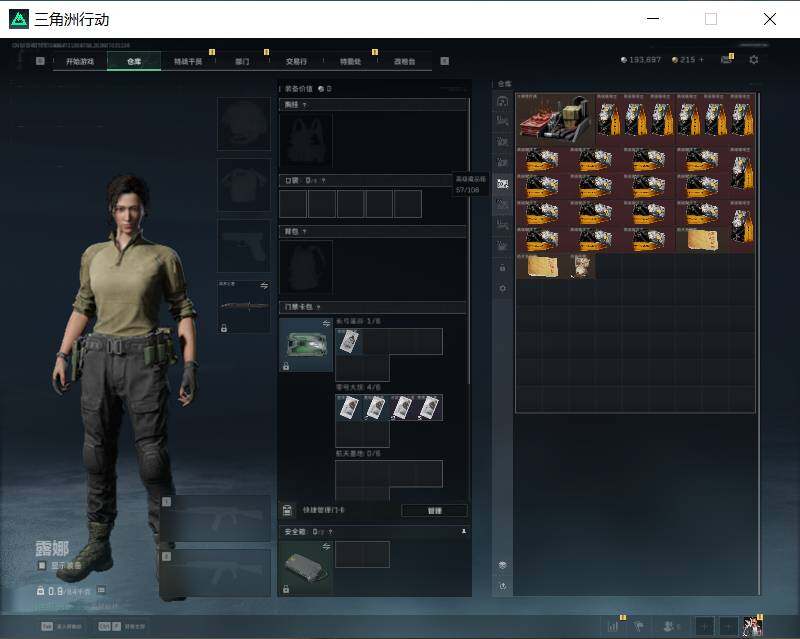Expand the 口袋 section header
This screenshot has height=639, width=800.
tap(372, 180)
